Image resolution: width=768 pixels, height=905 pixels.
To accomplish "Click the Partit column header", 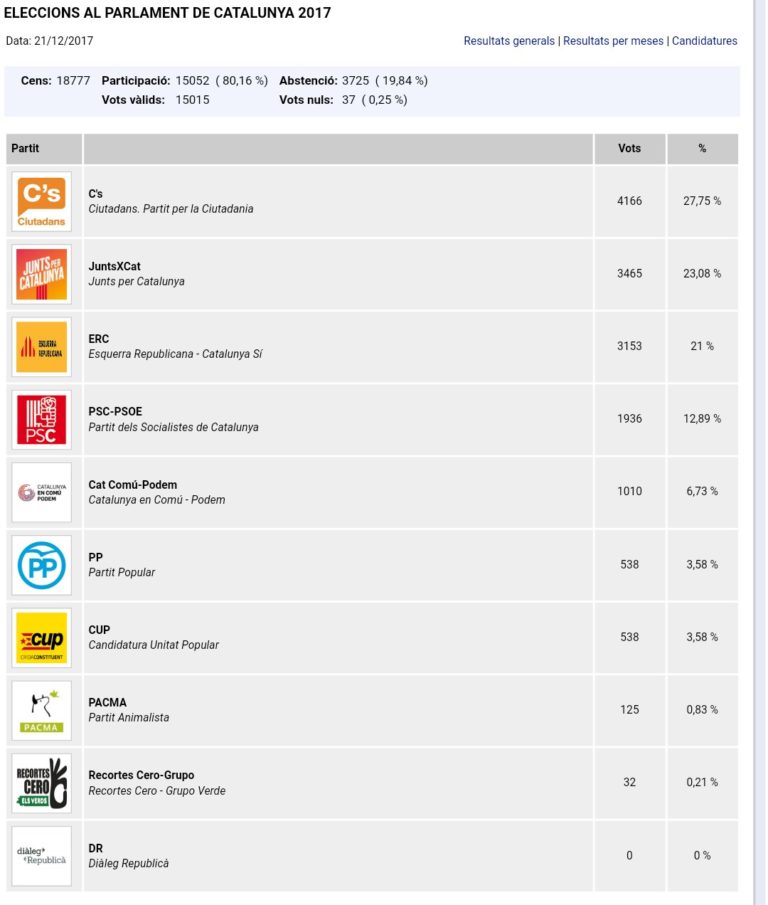I will pyautogui.click(x=26, y=149).
